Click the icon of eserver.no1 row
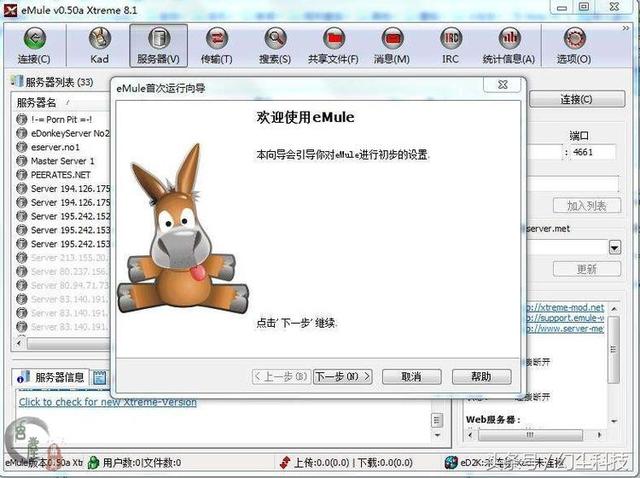640x478 pixels. [22, 147]
